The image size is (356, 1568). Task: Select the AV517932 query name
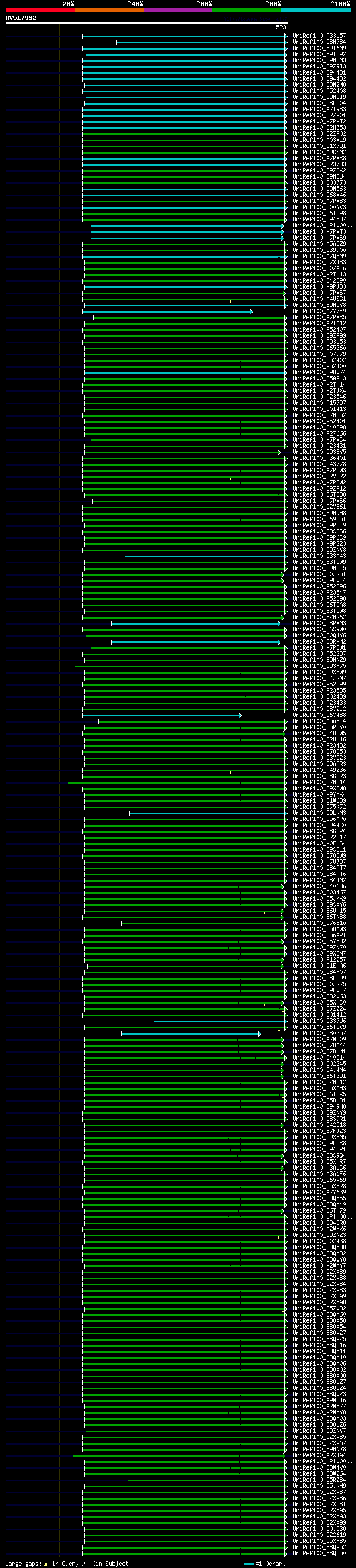point(21,18)
